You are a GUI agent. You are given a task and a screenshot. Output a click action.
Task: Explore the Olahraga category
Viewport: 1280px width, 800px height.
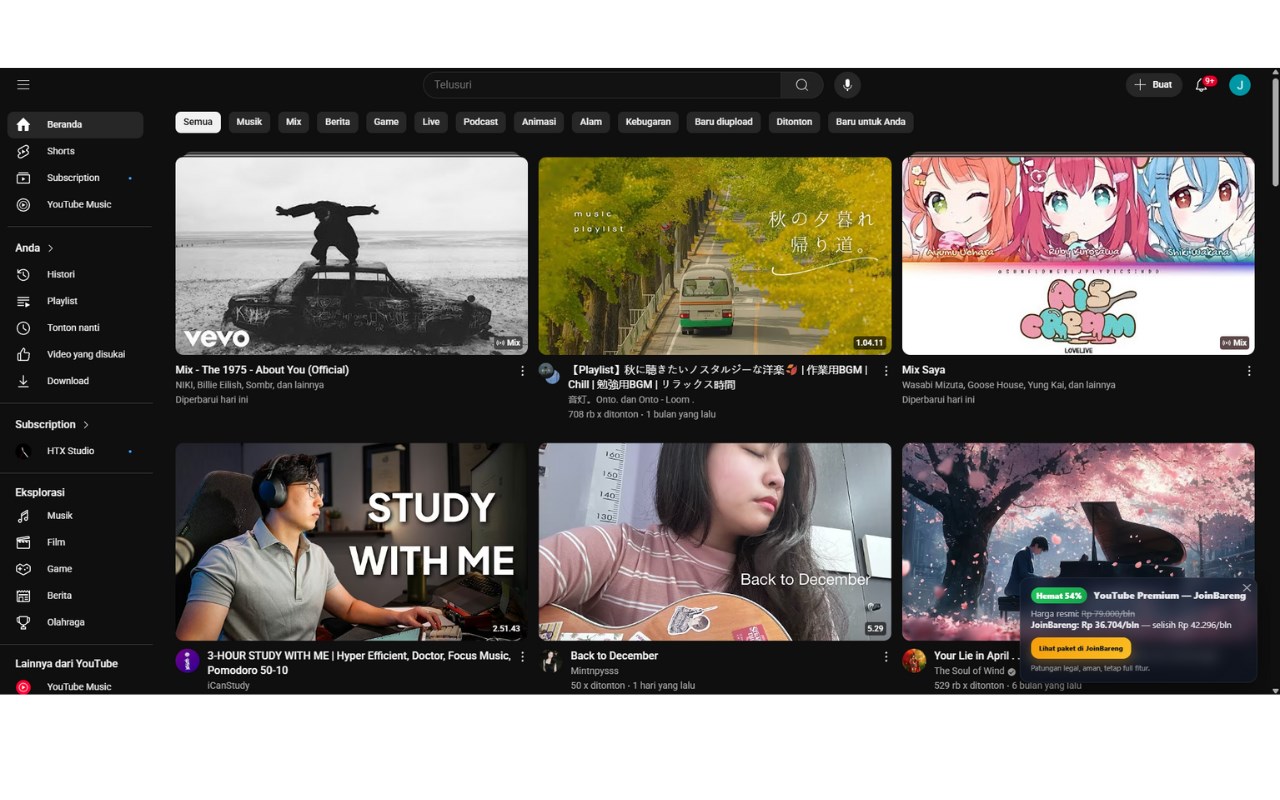75,622
